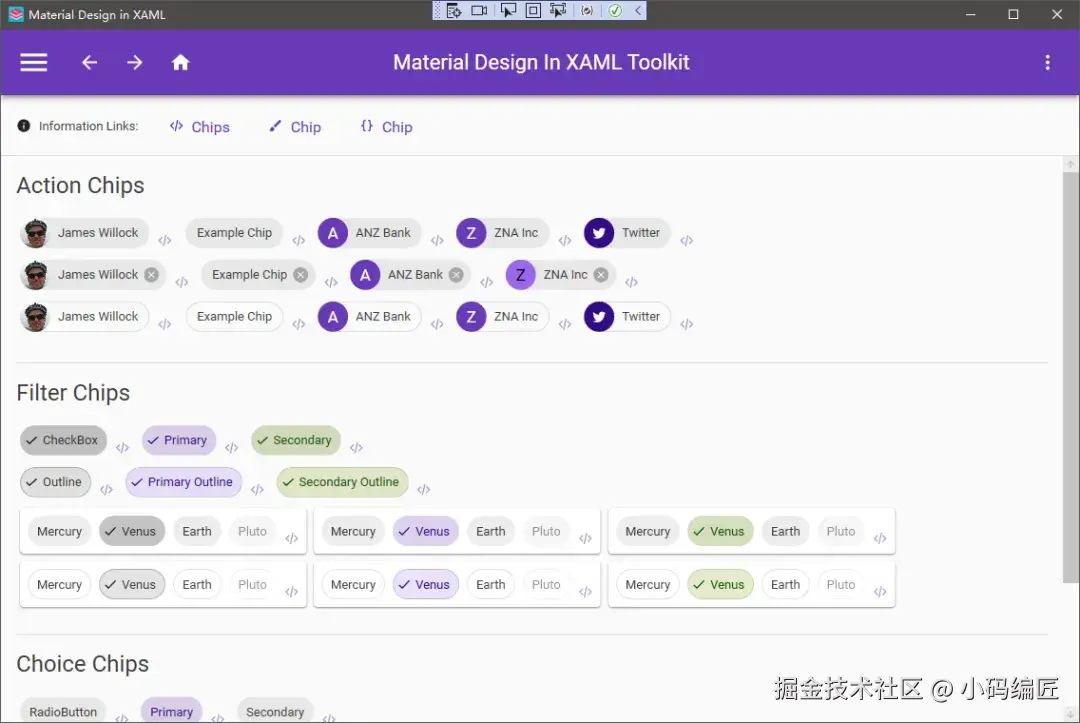
Task: Open the three-dot overflow menu
Action: tap(1048, 63)
